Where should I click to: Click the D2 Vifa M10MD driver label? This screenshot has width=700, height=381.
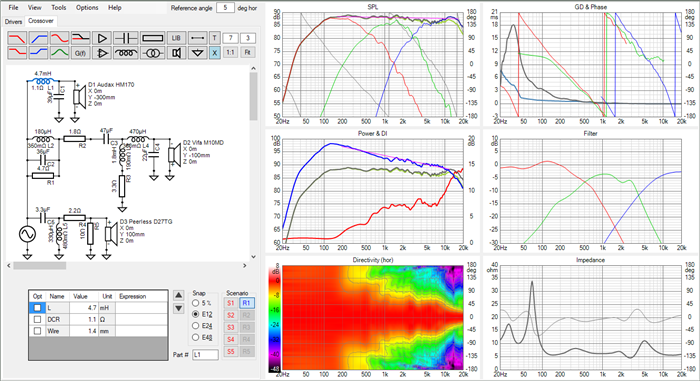[x=203, y=143]
